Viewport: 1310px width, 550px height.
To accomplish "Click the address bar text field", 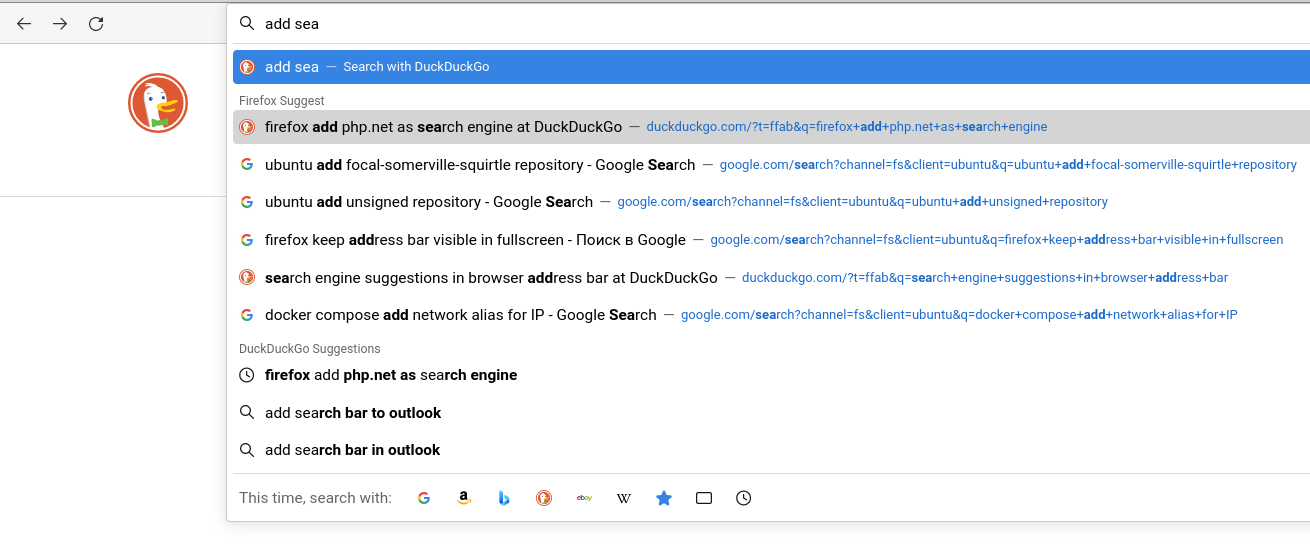I will tap(700, 24).
